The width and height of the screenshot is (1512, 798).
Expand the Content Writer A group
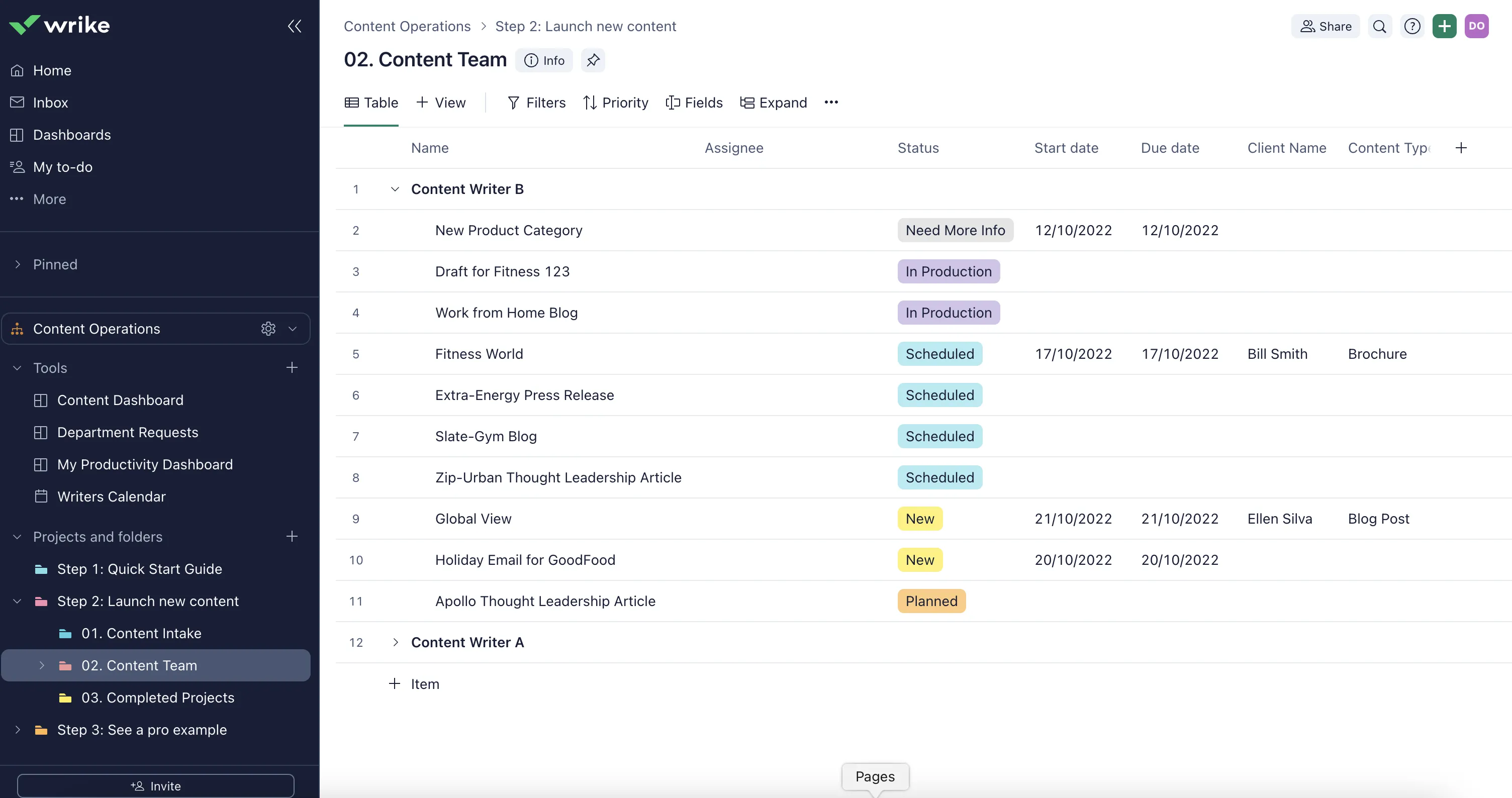pos(395,643)
